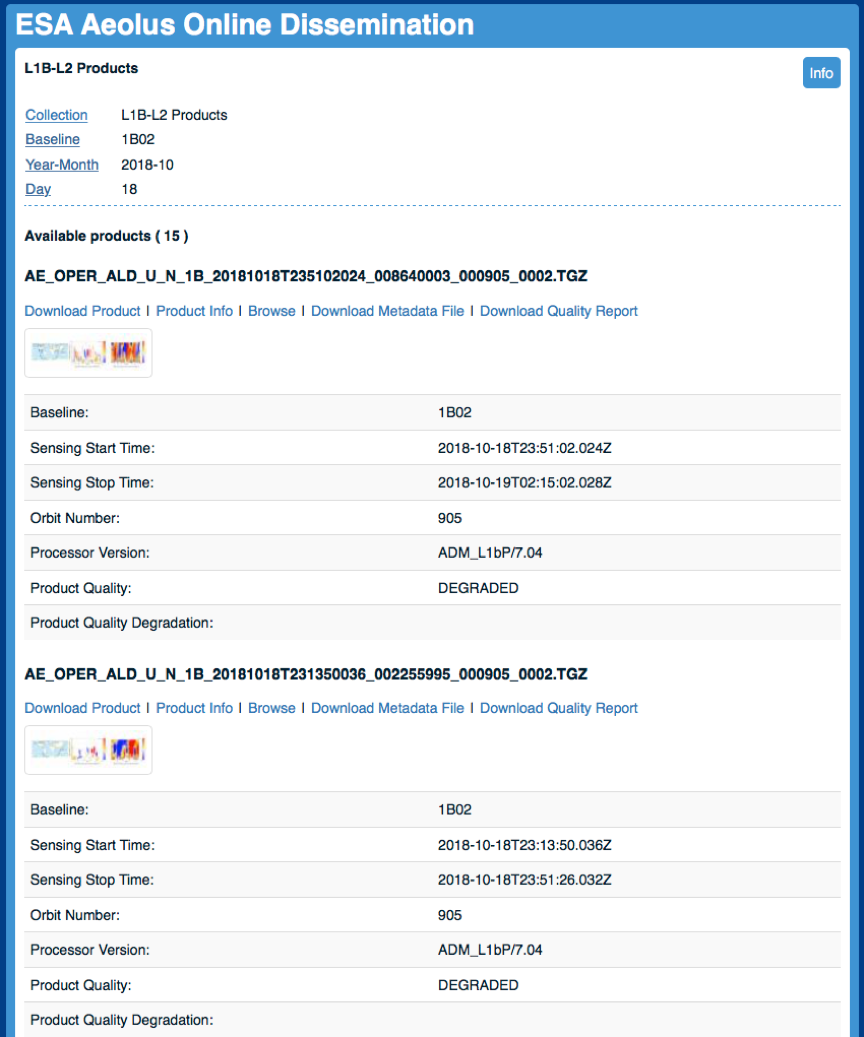The height and width of the screenshot is (1037, 864).
Task: Open Product Info for the 231350036 file
Action: (x=194, y=708)
